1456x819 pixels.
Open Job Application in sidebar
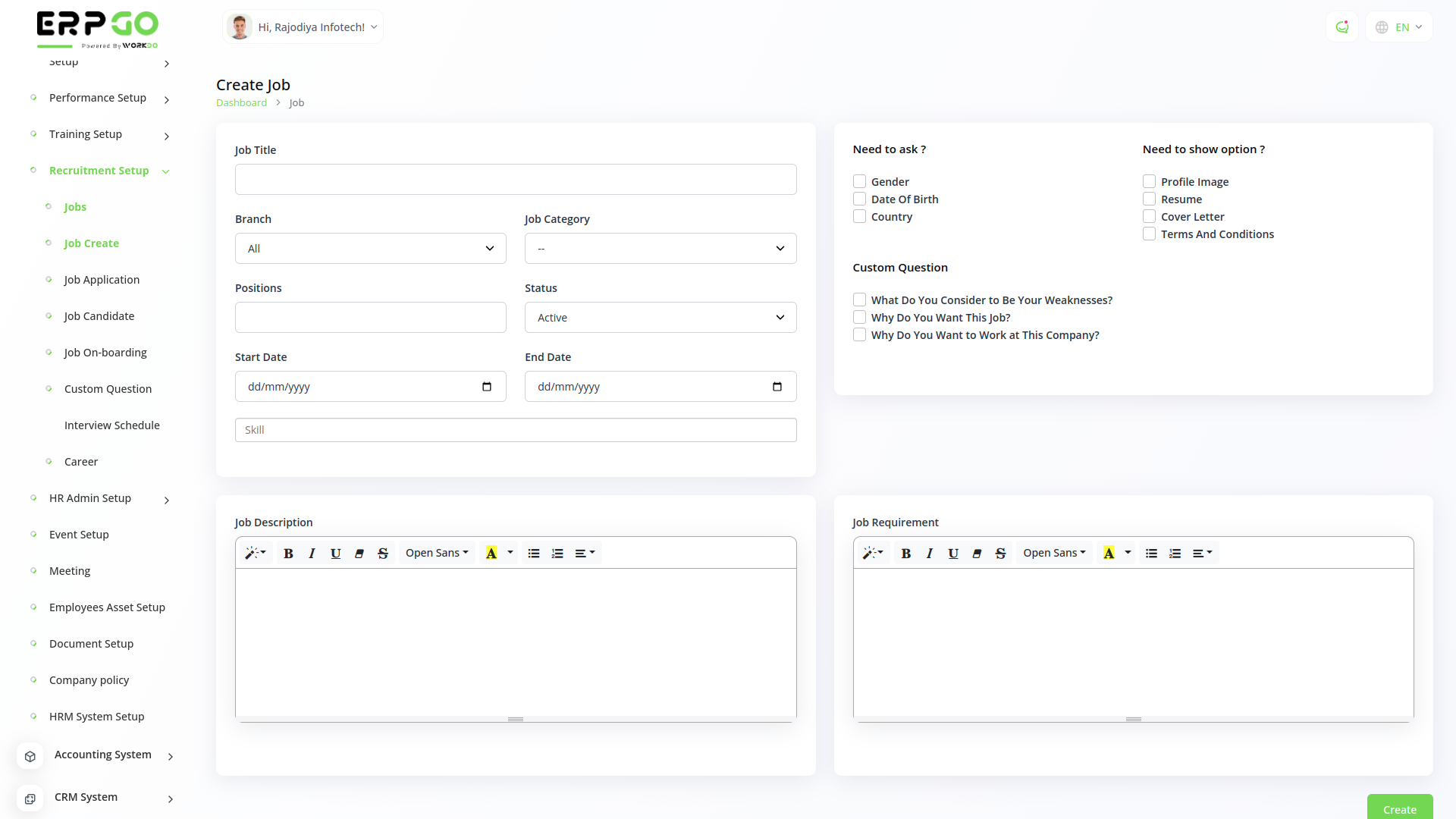[x=102, y=280]
